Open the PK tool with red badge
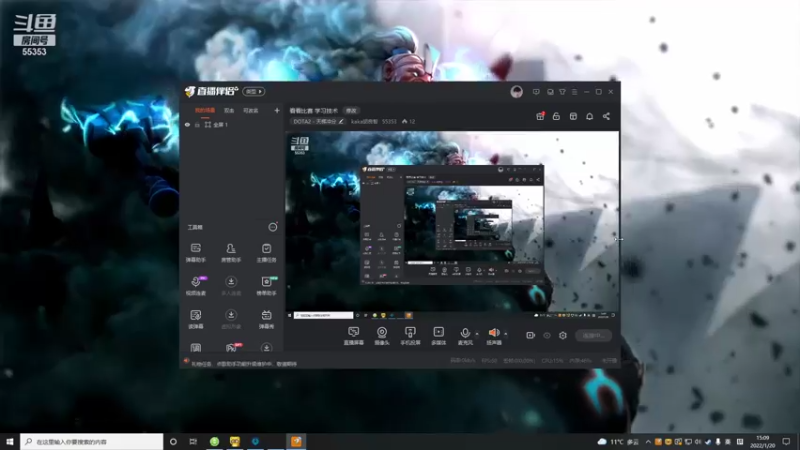The width and height of the screenshot is (800, 450). point(232,347)
